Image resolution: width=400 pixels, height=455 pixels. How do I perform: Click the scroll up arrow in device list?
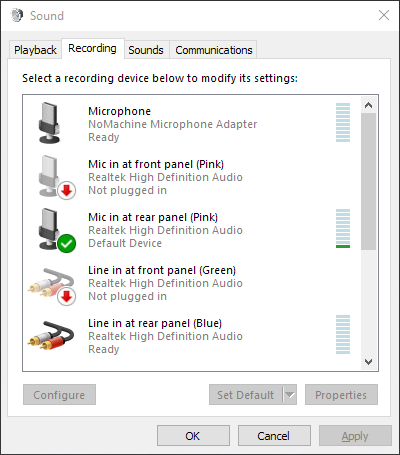point(368,105)
